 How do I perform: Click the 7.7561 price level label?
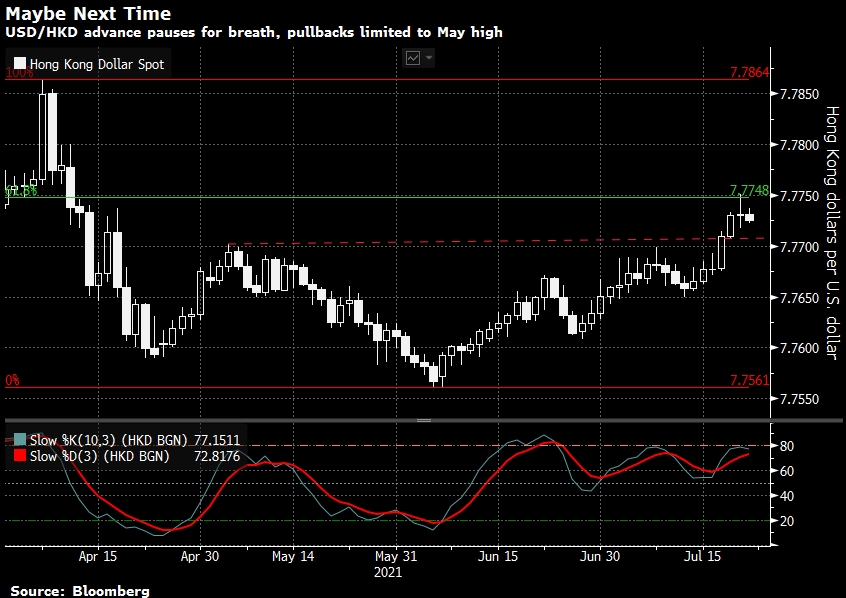pyautogui.click(x=749, y=381)
